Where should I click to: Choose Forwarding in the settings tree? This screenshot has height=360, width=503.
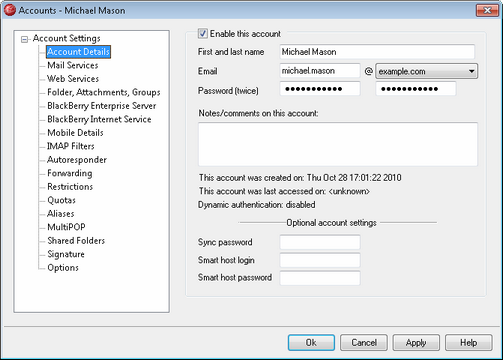tap(70, 173)
